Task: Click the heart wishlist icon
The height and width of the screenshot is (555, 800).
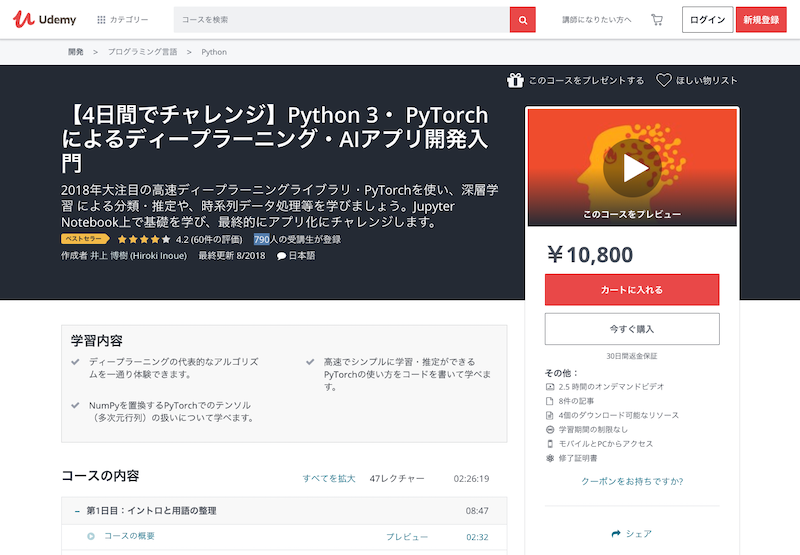Action: (x=663, y=80)
